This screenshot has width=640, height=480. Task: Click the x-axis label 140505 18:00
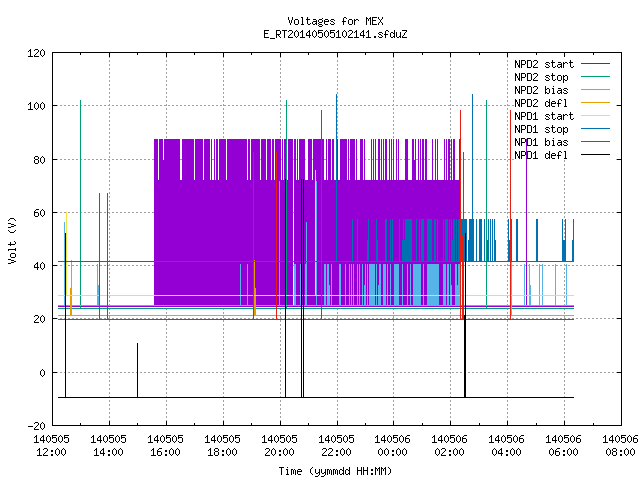(222, 446)
